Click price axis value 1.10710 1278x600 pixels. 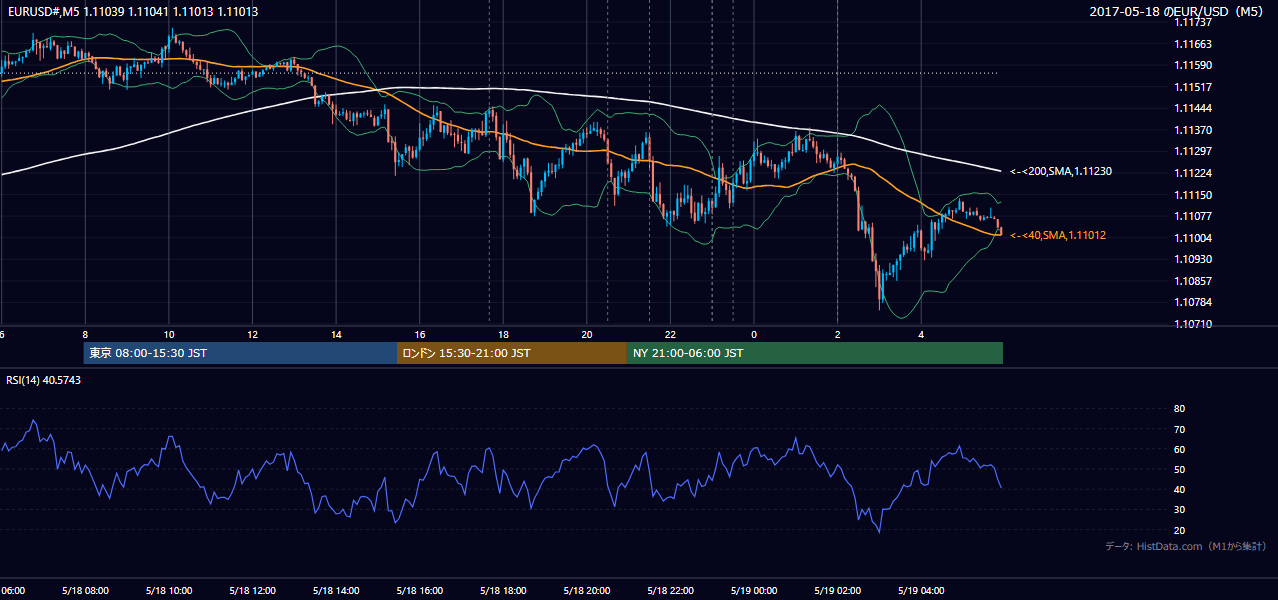pos(1193,324)
